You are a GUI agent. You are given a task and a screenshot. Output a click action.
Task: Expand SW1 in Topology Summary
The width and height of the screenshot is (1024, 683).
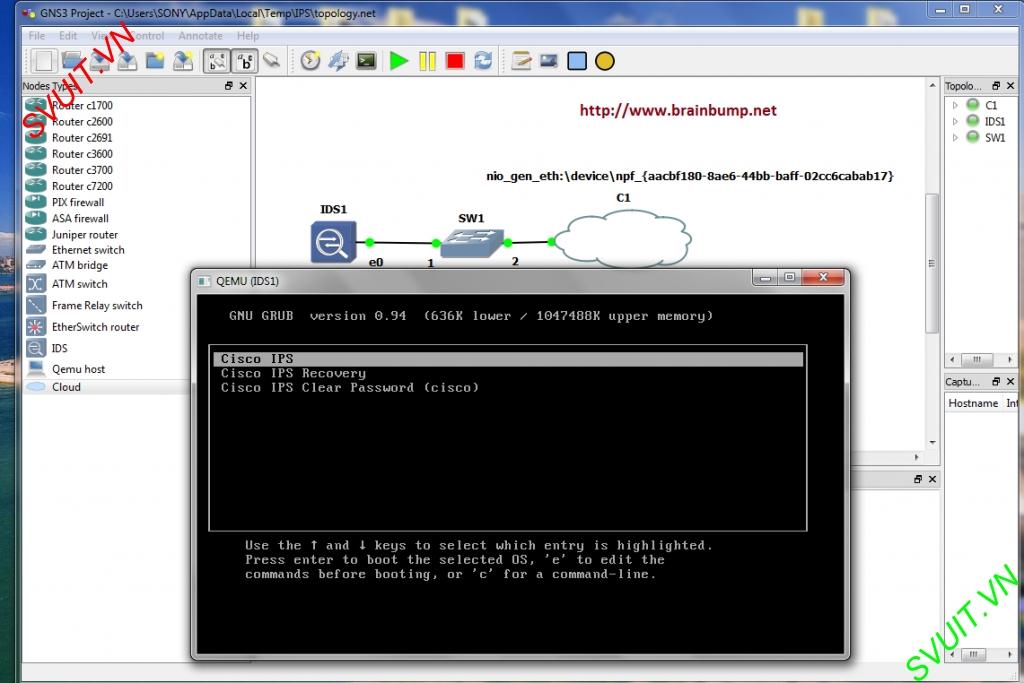(955, 138)
